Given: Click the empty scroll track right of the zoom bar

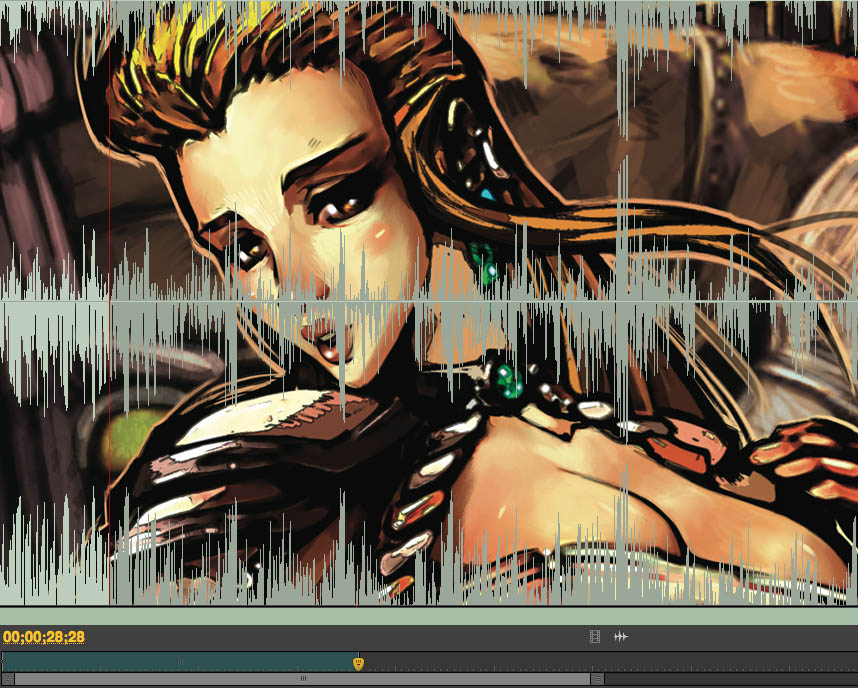Looking at the screenshot, I should (730, 679).
